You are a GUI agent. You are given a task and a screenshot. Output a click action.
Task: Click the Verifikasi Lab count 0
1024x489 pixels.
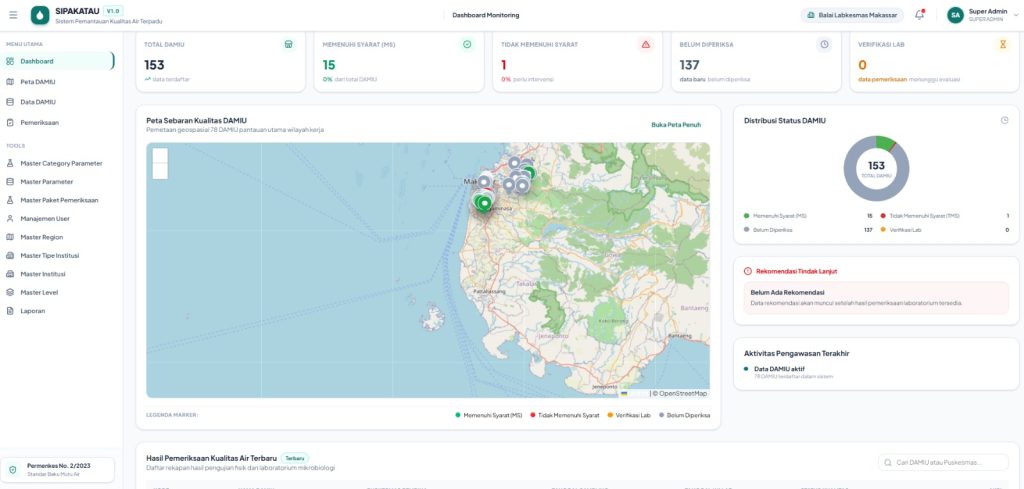click(x=863, y=65)
